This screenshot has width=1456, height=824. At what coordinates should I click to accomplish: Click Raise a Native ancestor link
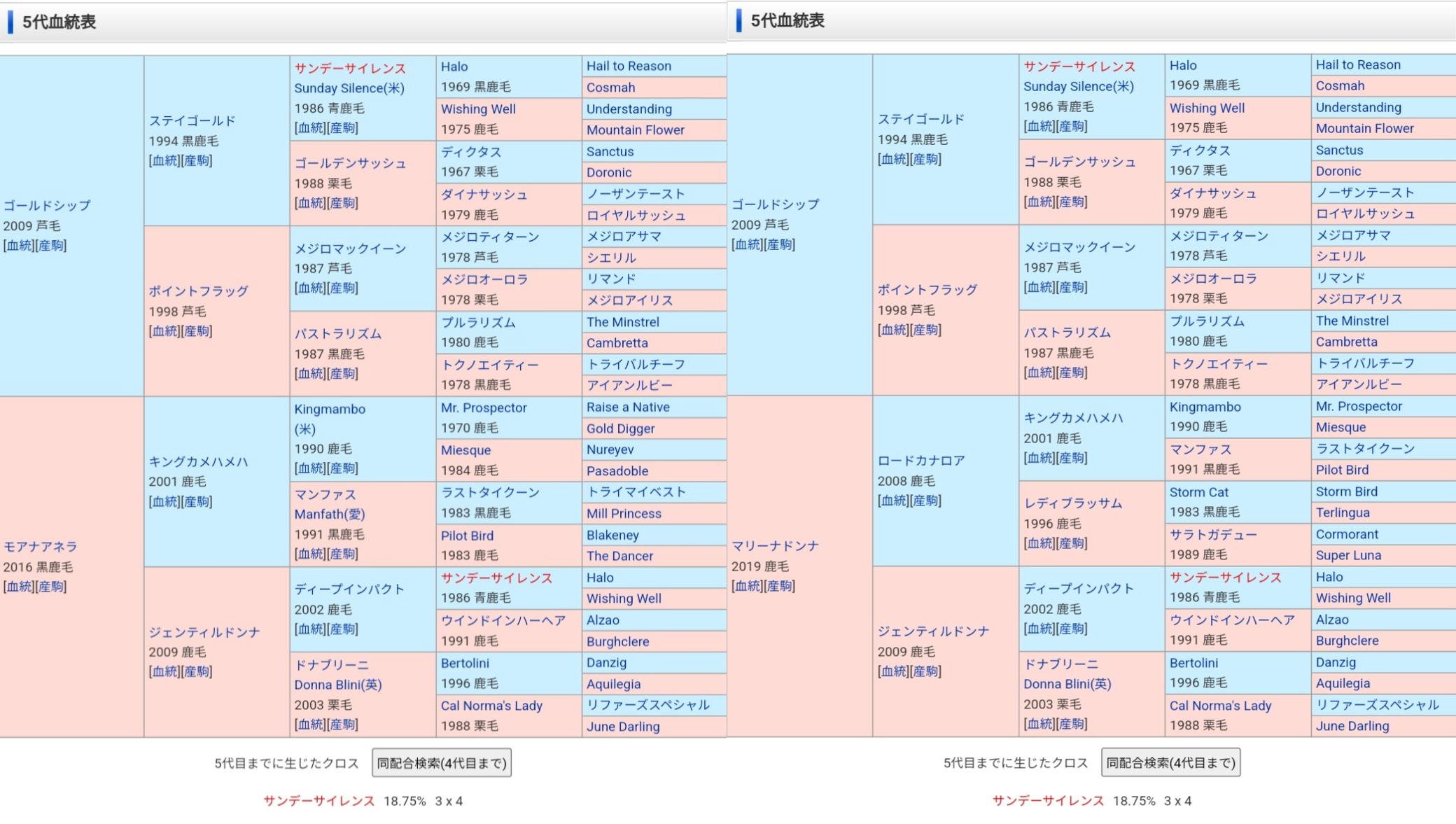(628, 407)
